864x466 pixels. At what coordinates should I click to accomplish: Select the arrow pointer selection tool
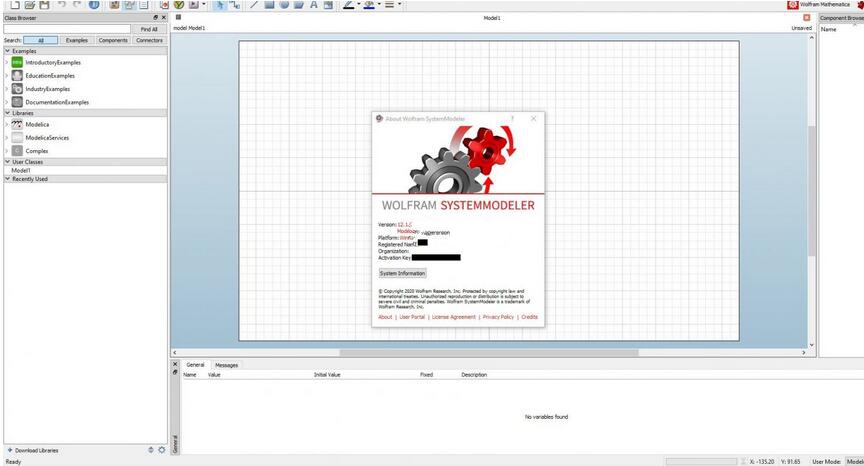click(220, 4)
